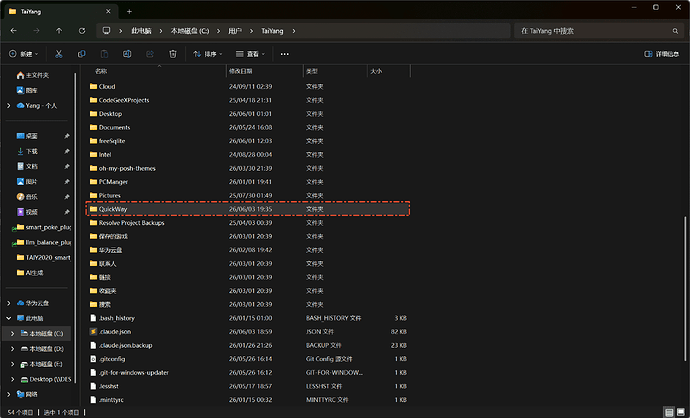Open the View (查看) dropdown
Image resolution: width=690 pixels, height=418 pixels.
point(250,54)
